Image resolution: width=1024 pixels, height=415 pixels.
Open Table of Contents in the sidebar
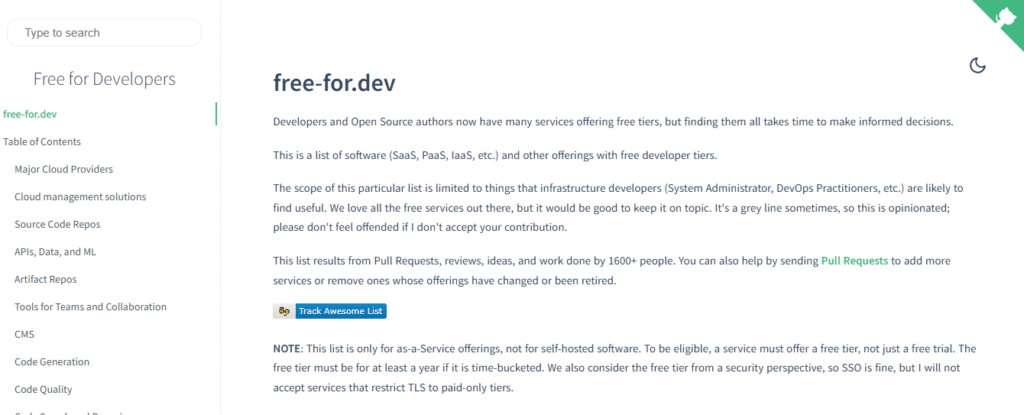(42, 142)
